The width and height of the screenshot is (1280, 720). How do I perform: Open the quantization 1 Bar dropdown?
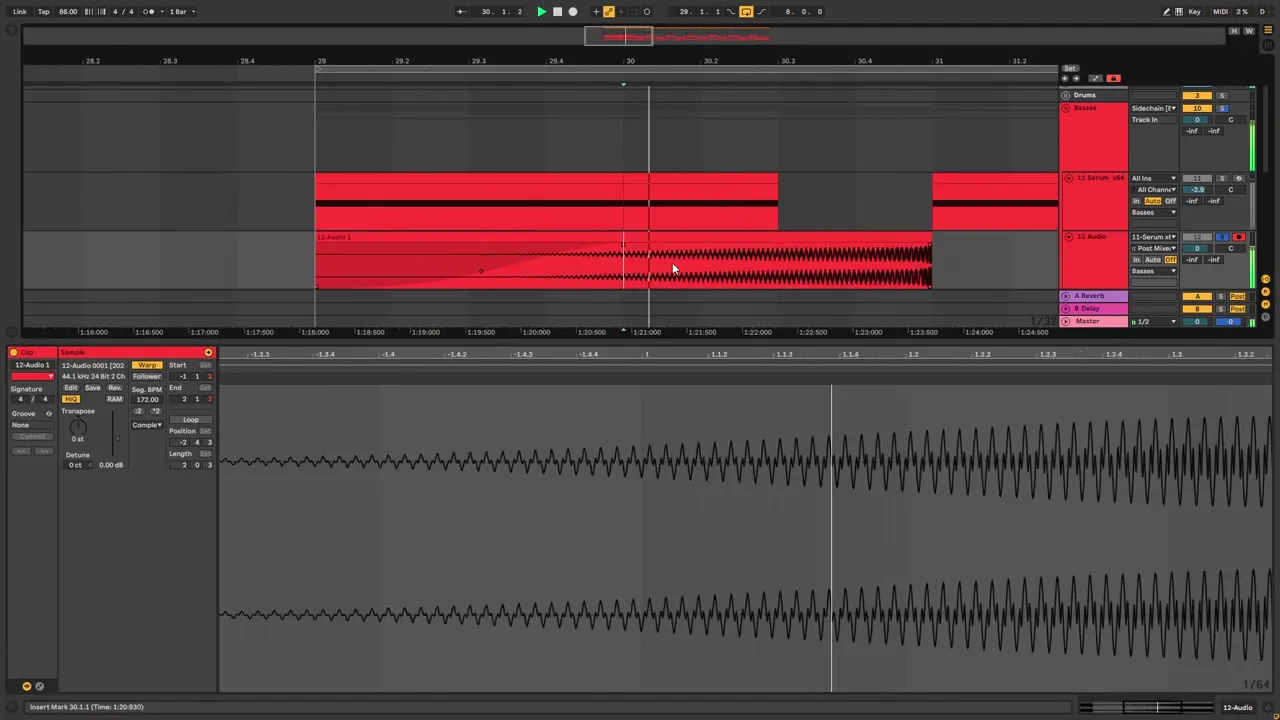(181, 12)
